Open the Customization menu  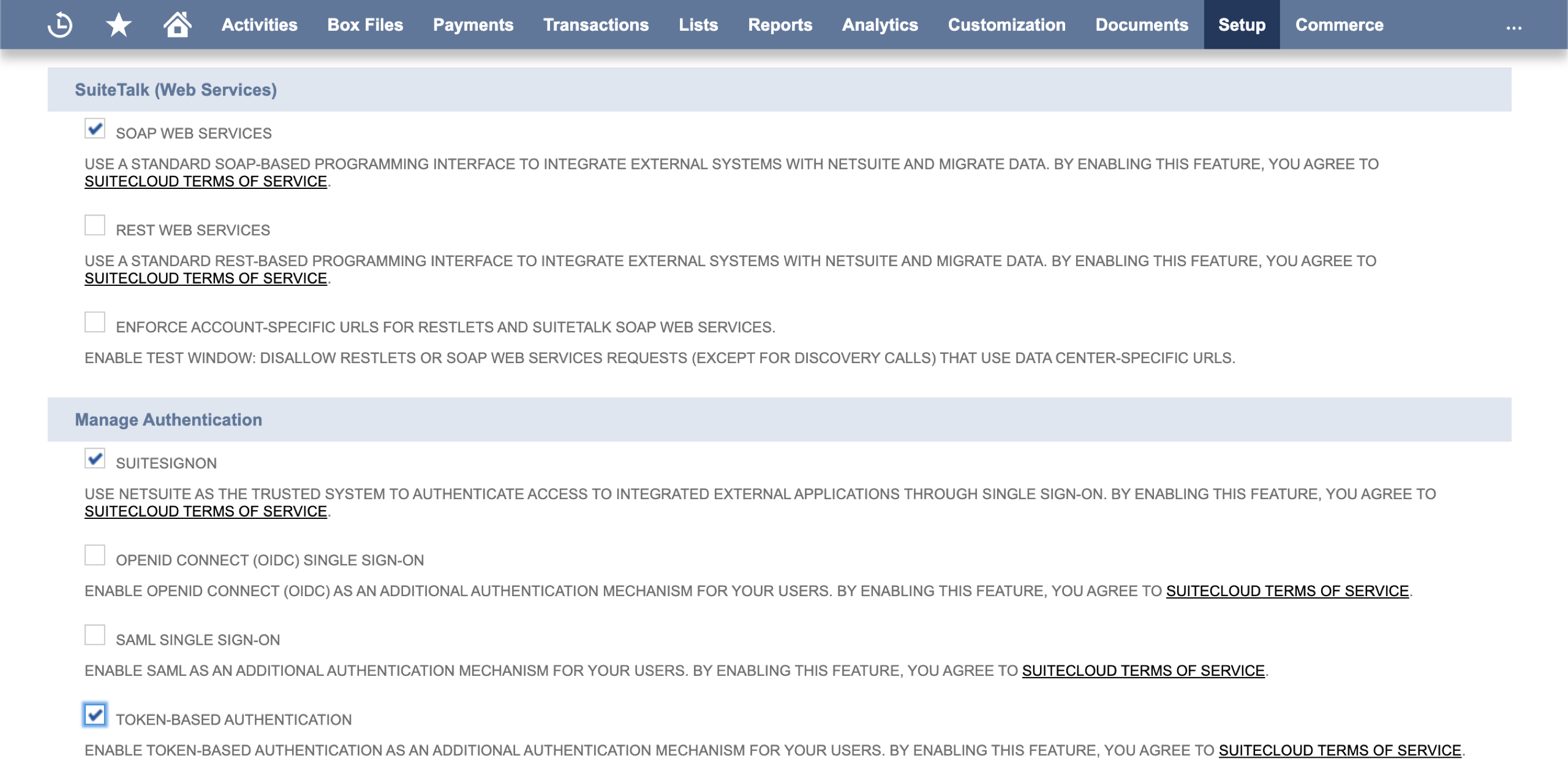tap(1007, 24)
